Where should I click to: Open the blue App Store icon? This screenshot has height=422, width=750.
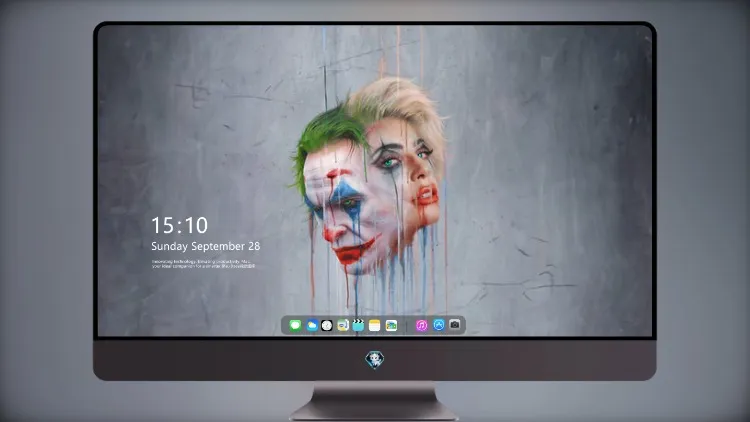(439, 325)
